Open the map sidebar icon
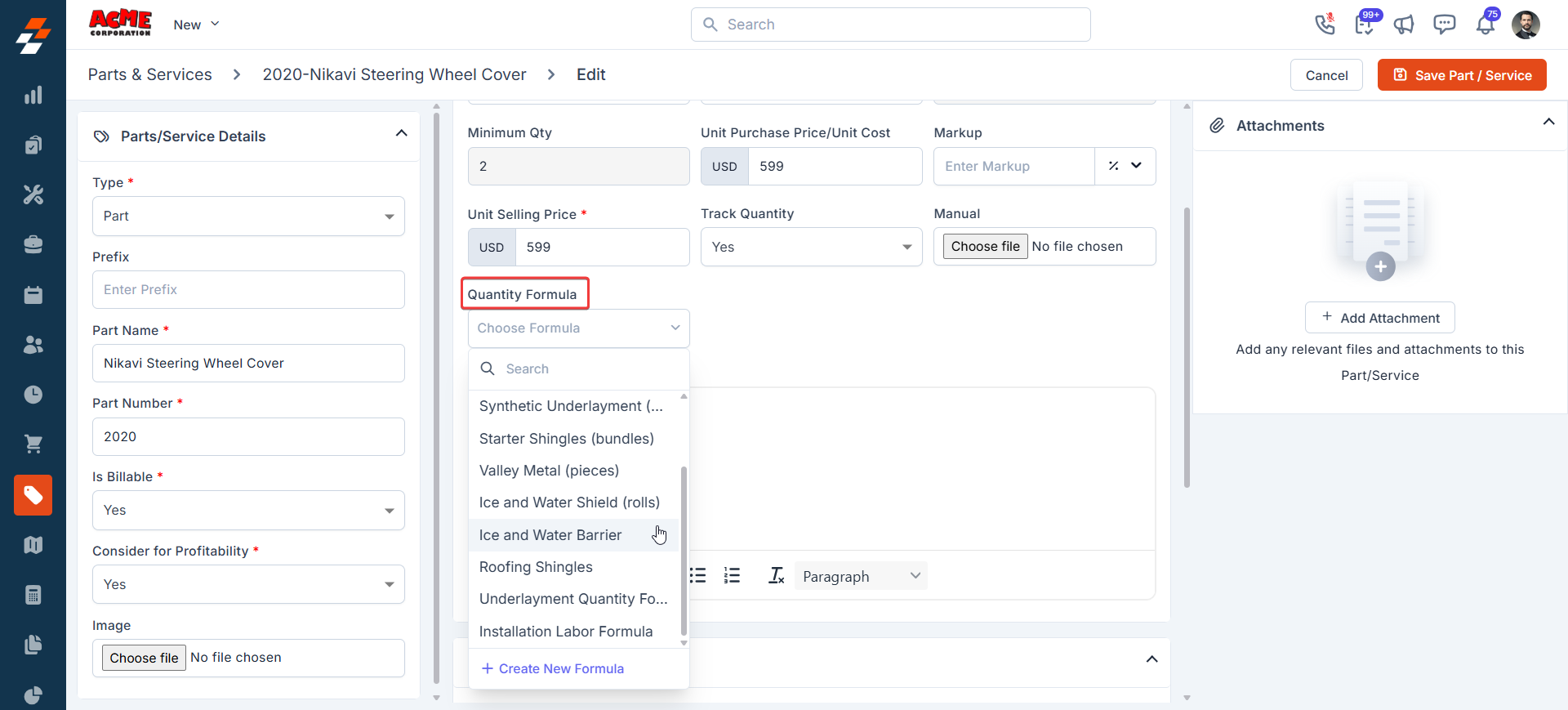 [x=33, y=545]
